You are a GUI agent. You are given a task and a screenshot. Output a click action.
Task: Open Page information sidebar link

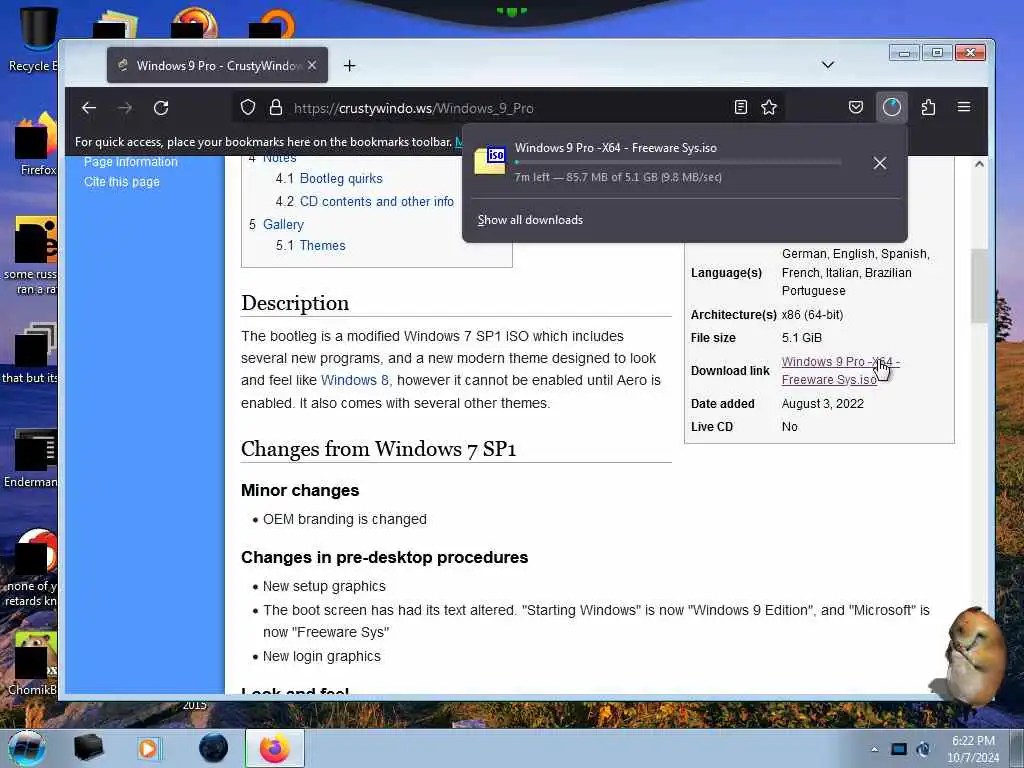pyautogui.click(x=131, y=161)
